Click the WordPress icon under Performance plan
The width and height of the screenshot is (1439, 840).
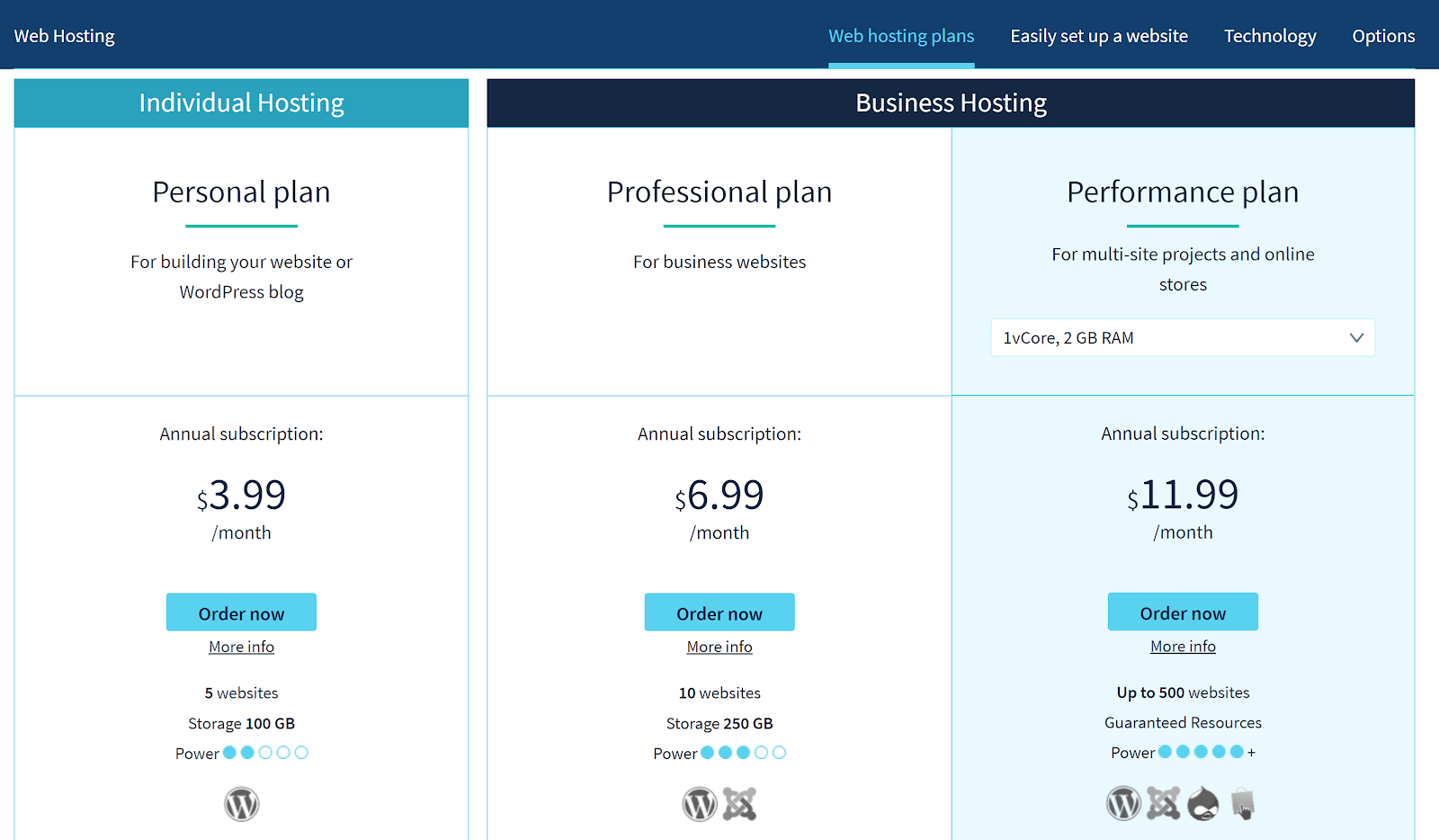point(1122,803)
